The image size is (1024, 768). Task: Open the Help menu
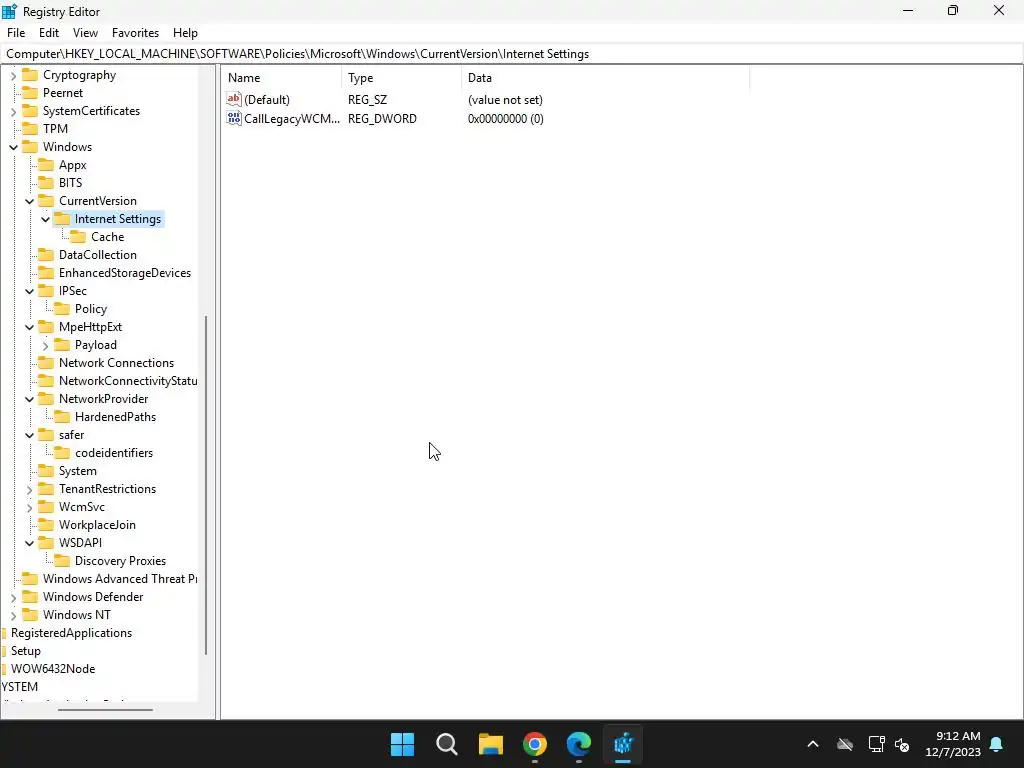click(185, 33)
